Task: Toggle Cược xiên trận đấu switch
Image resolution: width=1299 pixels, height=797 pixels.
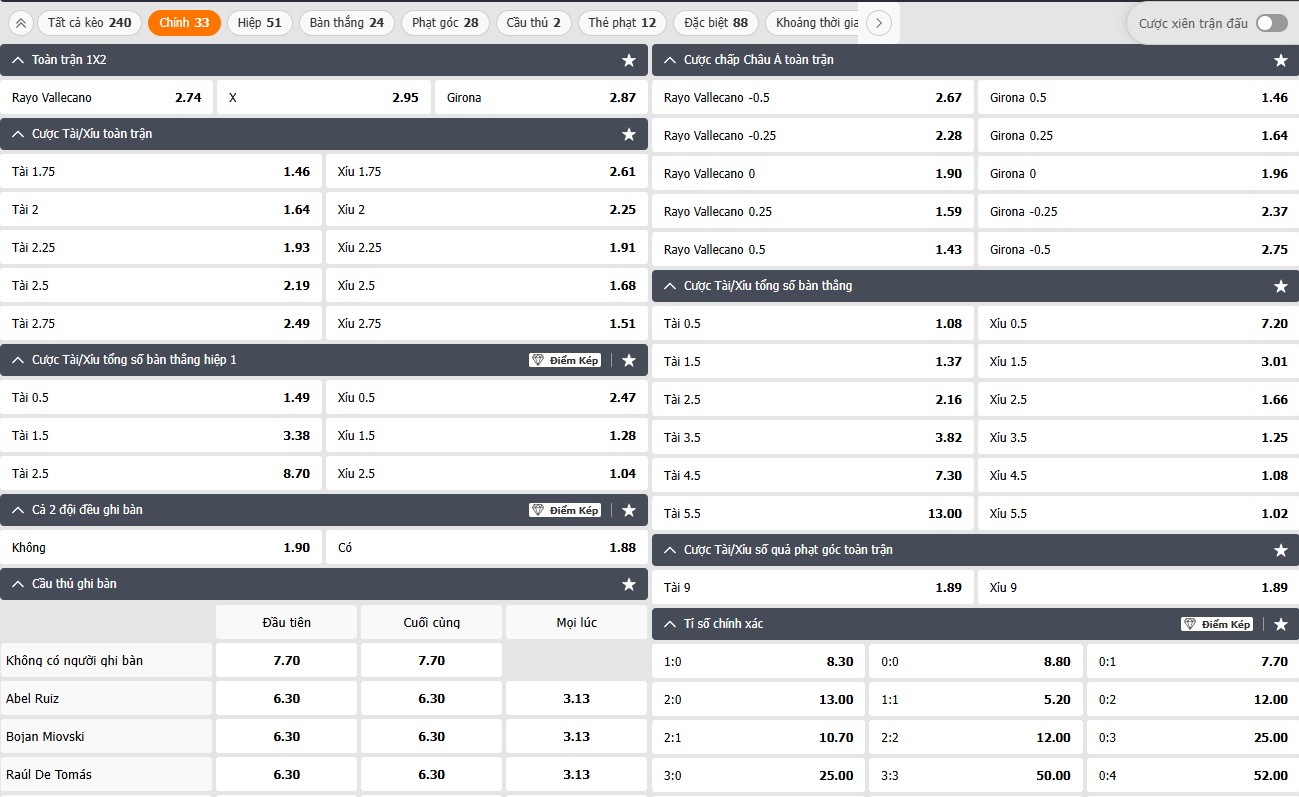Action: [1272, 23]
